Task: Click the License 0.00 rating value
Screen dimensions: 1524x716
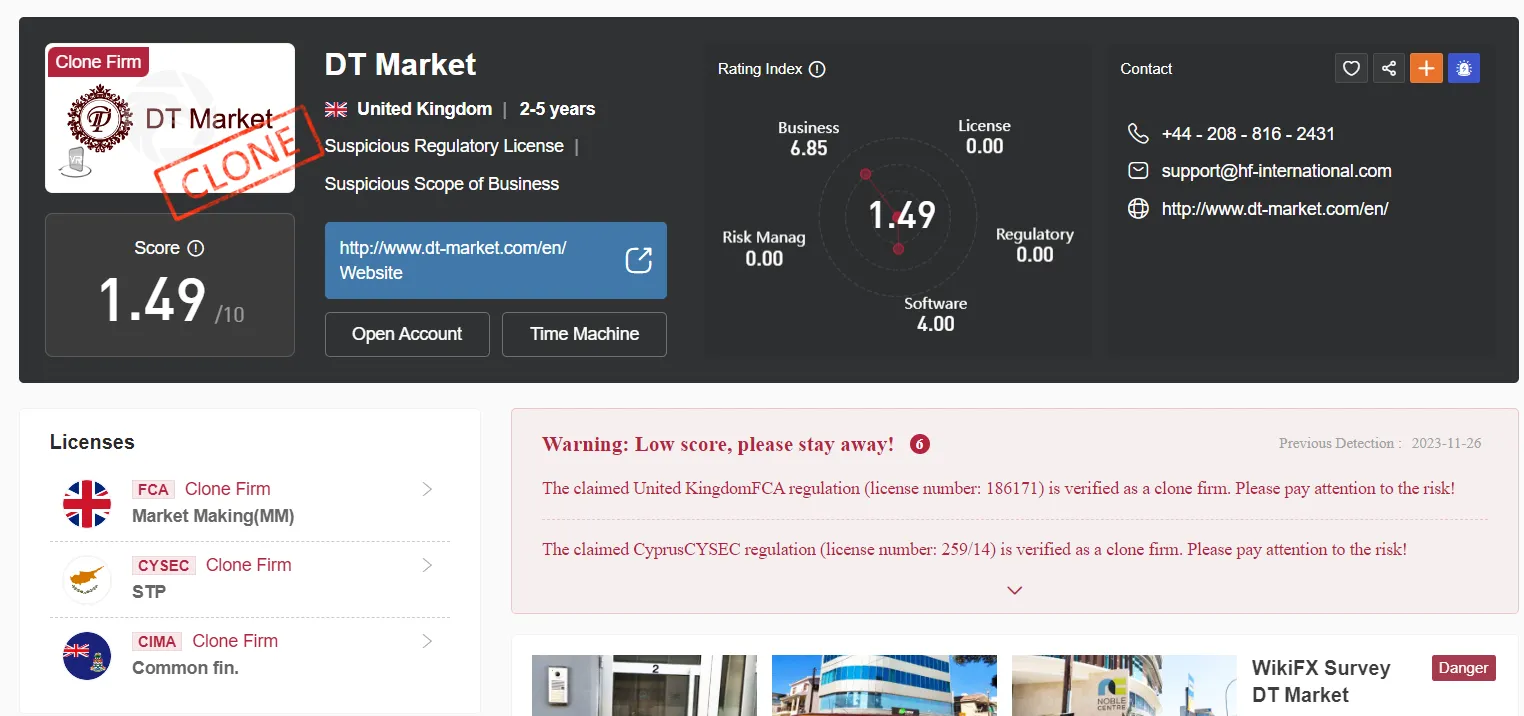Action: [x=984, y=136]
